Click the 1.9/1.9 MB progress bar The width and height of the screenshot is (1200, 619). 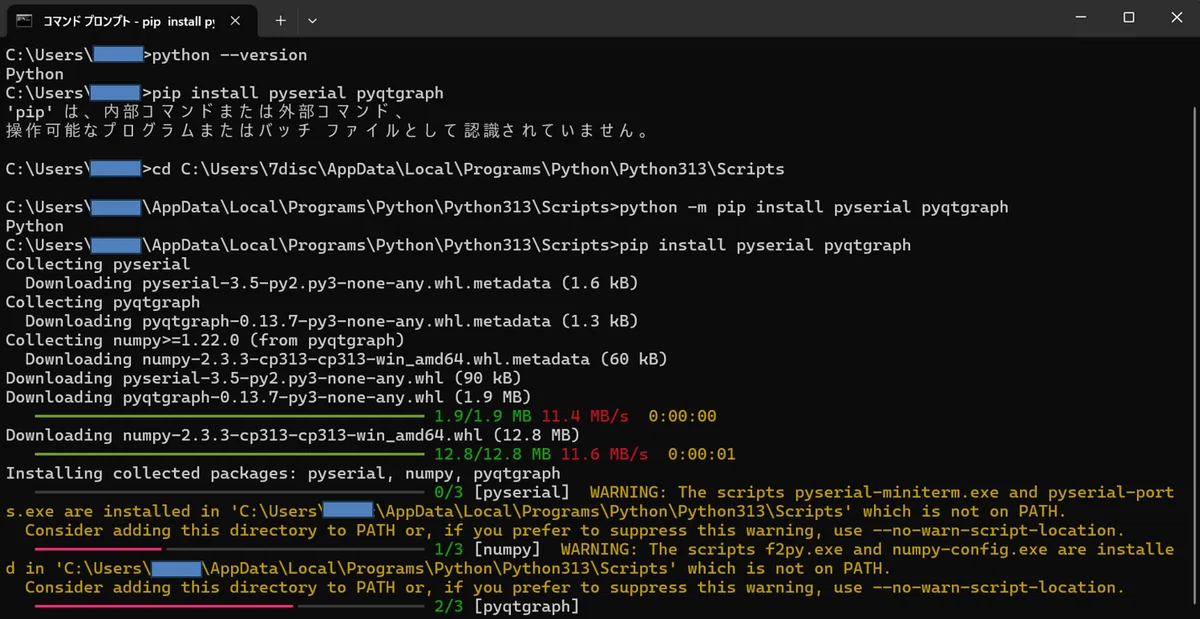click(x=229, y=416)
